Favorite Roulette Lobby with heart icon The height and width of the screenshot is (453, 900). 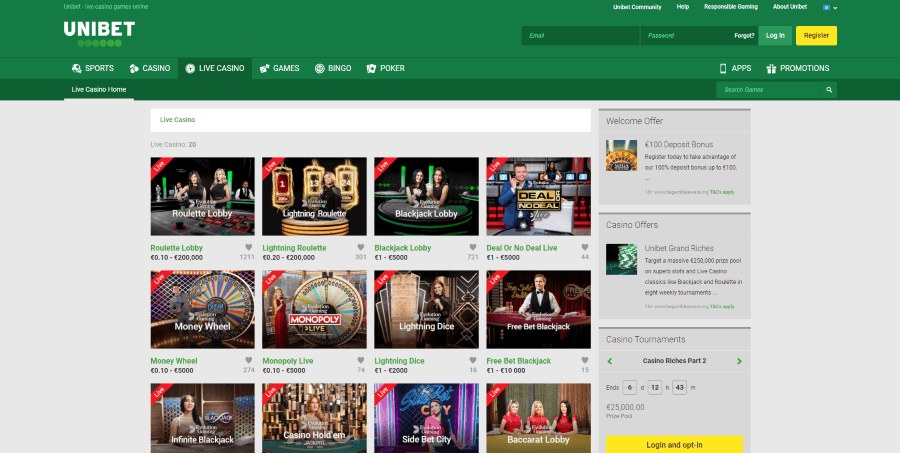tap(249, 247)
